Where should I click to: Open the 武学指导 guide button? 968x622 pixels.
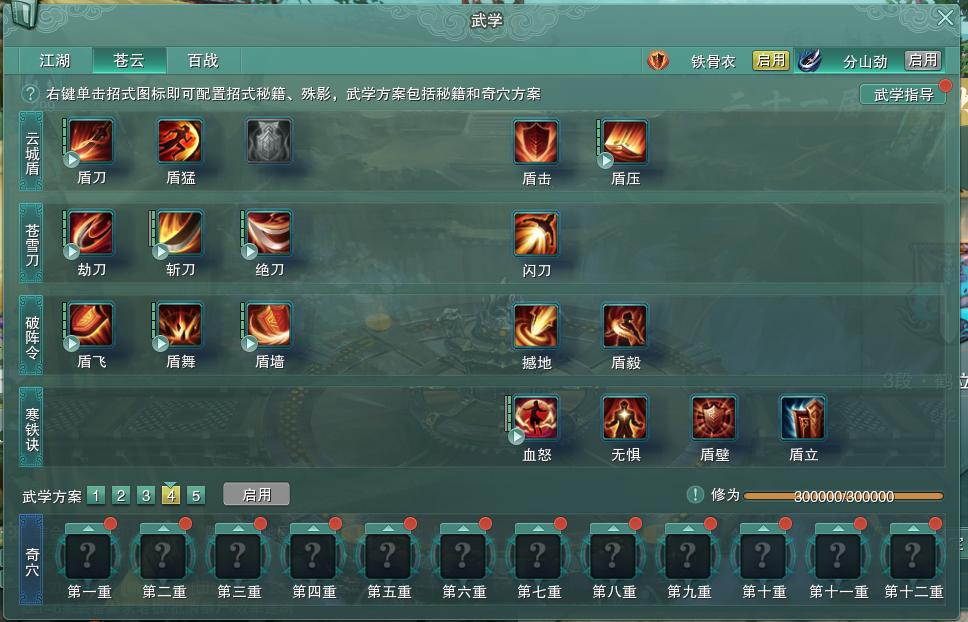[x=903, y=94]
